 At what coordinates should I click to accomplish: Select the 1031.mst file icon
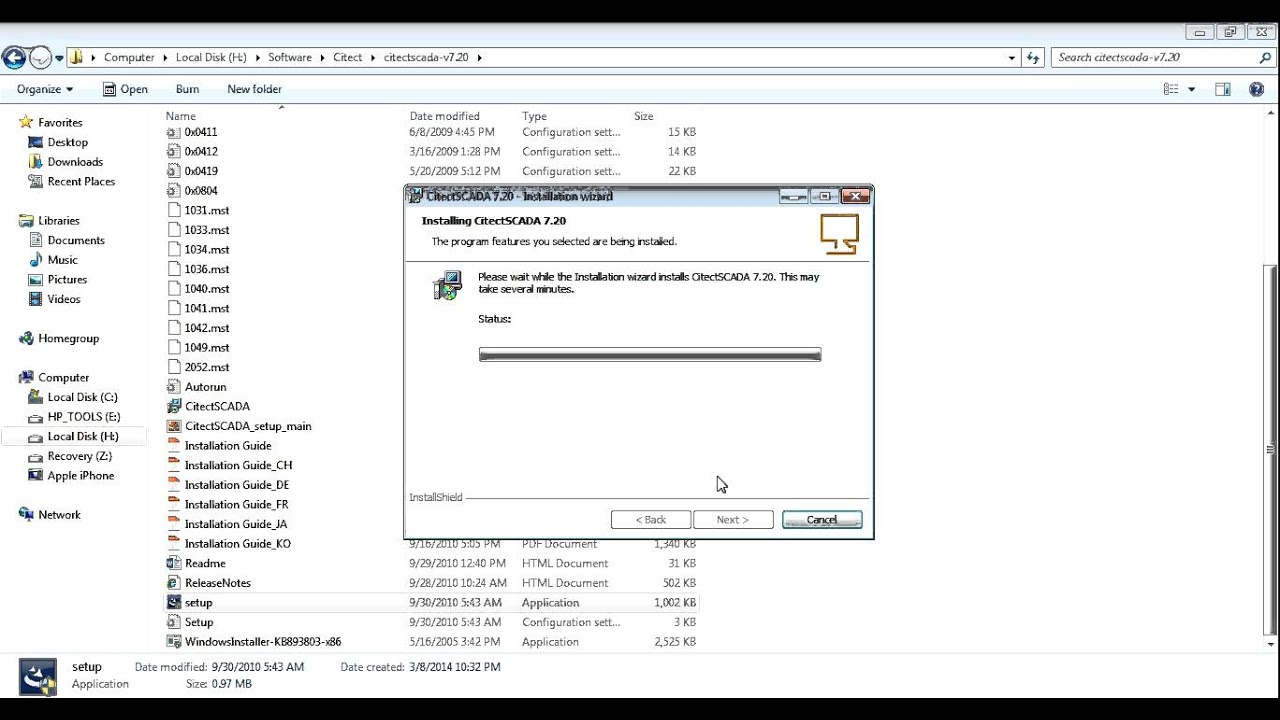point(174,210)
